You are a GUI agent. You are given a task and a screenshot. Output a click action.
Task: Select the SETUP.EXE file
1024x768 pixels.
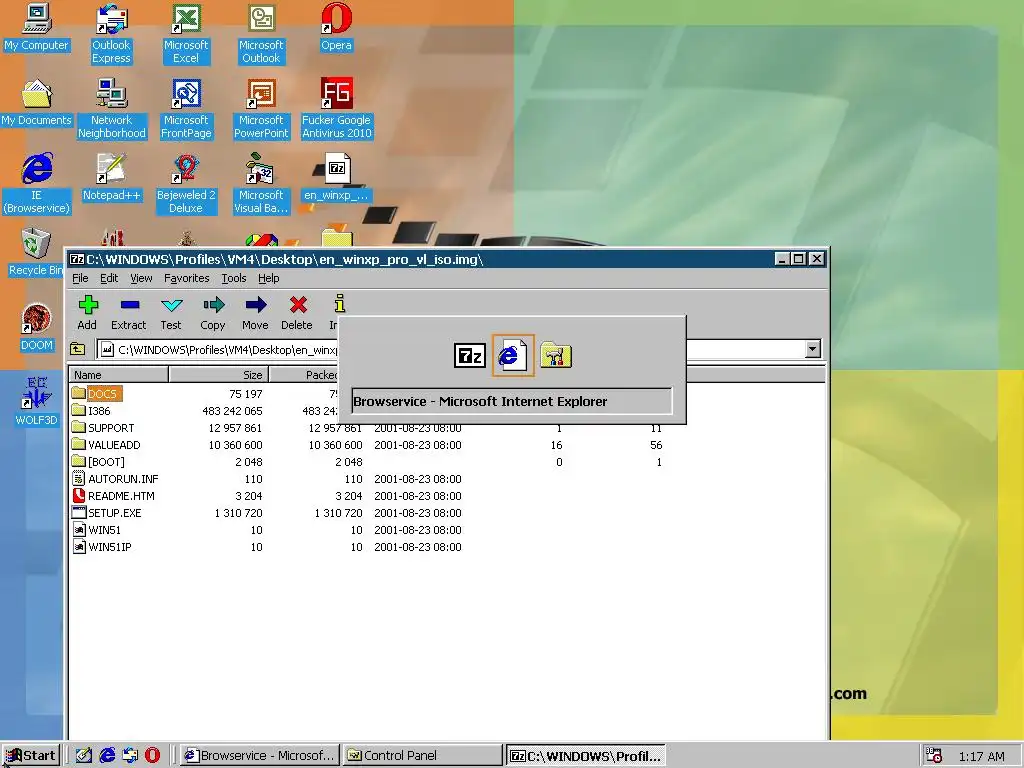point(106,513)
